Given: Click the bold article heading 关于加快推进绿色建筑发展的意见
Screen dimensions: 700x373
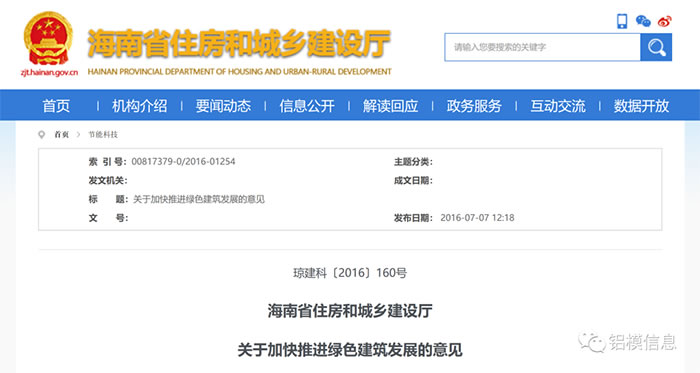Looking at the screenshot, I should tap(350, 350).
